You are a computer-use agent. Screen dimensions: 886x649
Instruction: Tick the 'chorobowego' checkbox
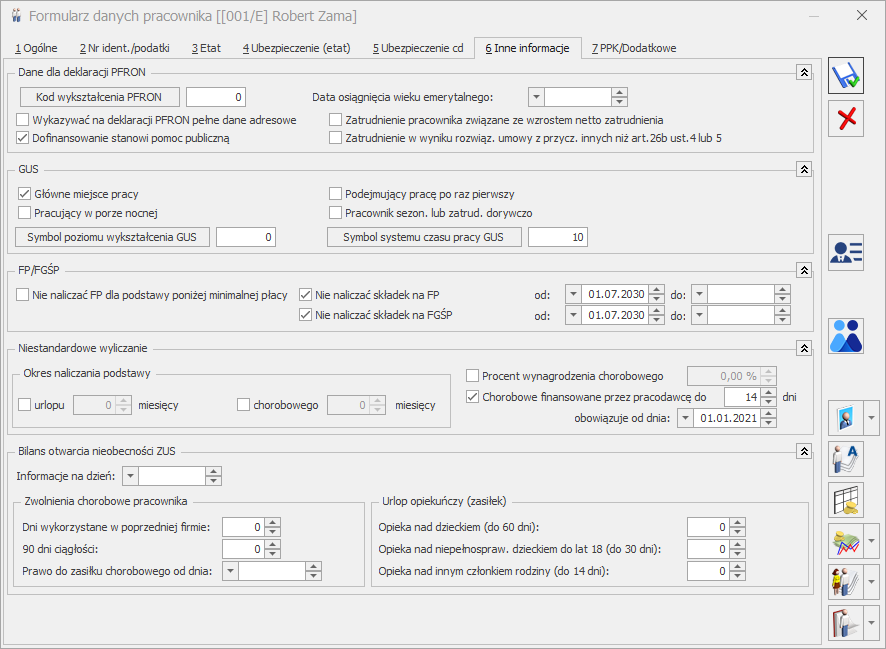click(244, 405)
